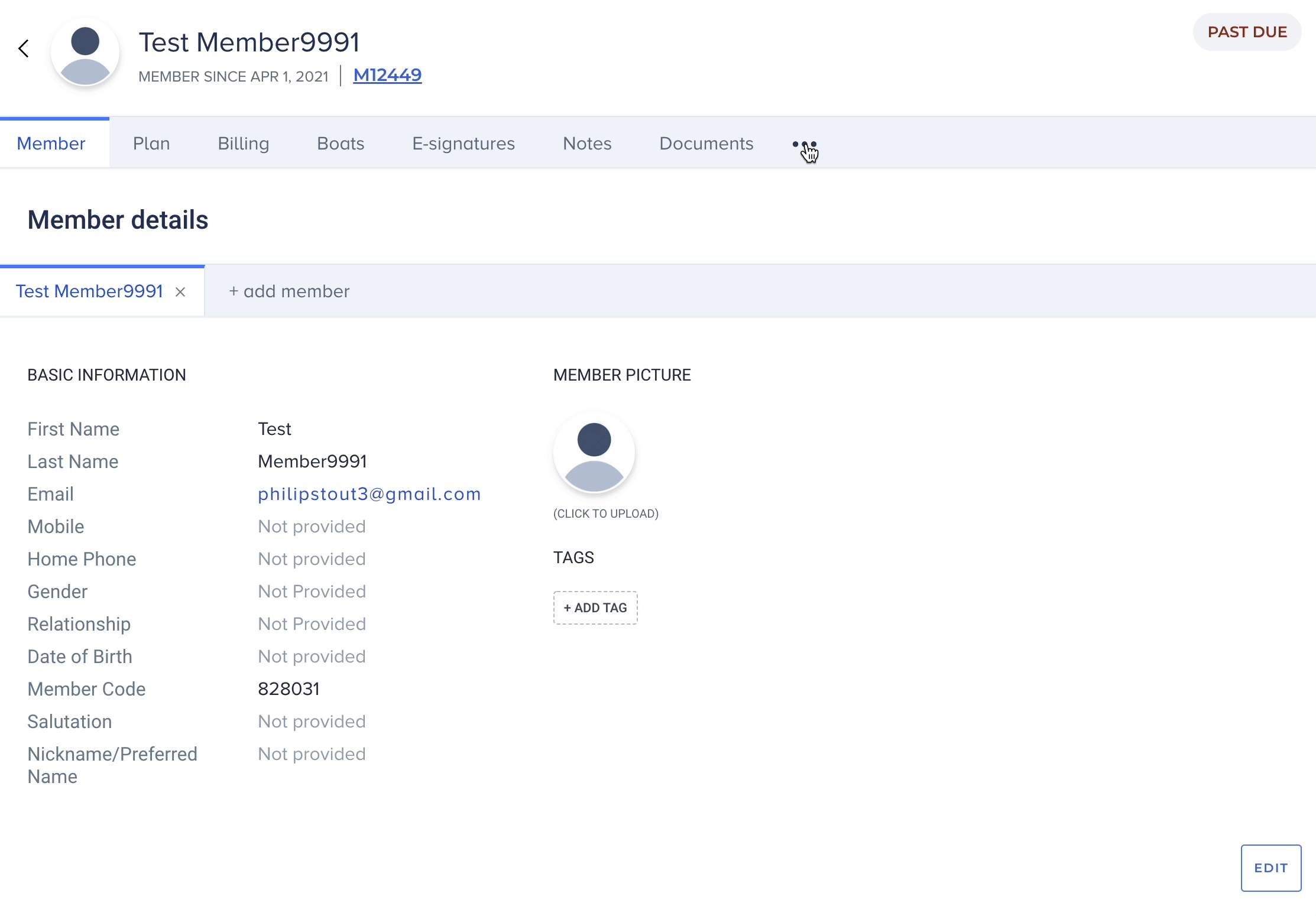Screen dimensions: 1316x916
Task: Click the header profile avatar
Action: [x=85, y=52]
